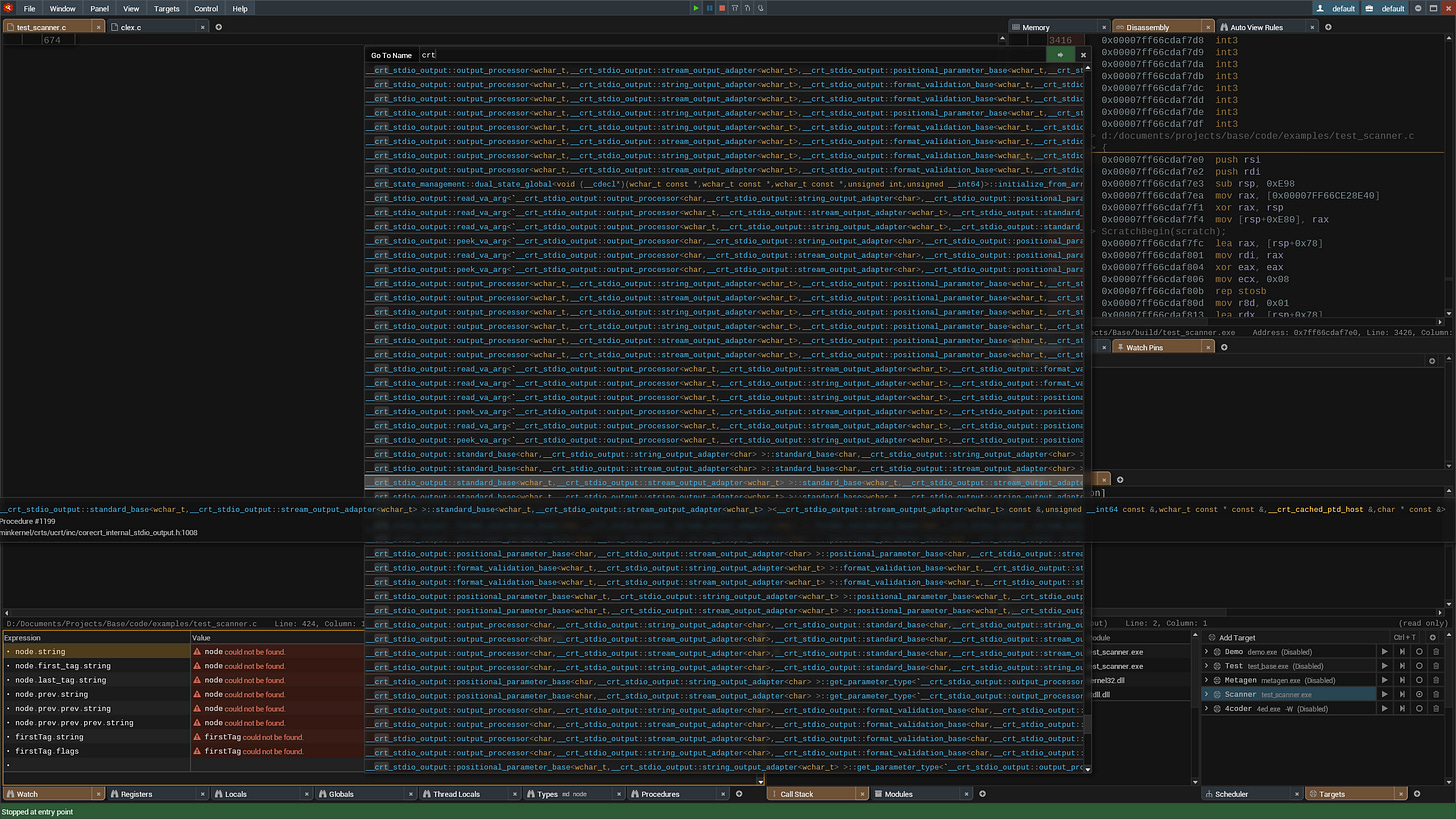The image size is (1456, 819).
Task: Launch the Demo target with play icon
Action: tap(1385, 652)
